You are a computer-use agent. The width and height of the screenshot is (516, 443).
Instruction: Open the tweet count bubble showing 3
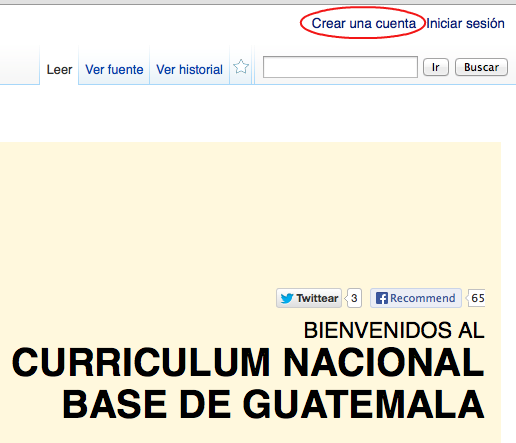[x=354, y=298]
